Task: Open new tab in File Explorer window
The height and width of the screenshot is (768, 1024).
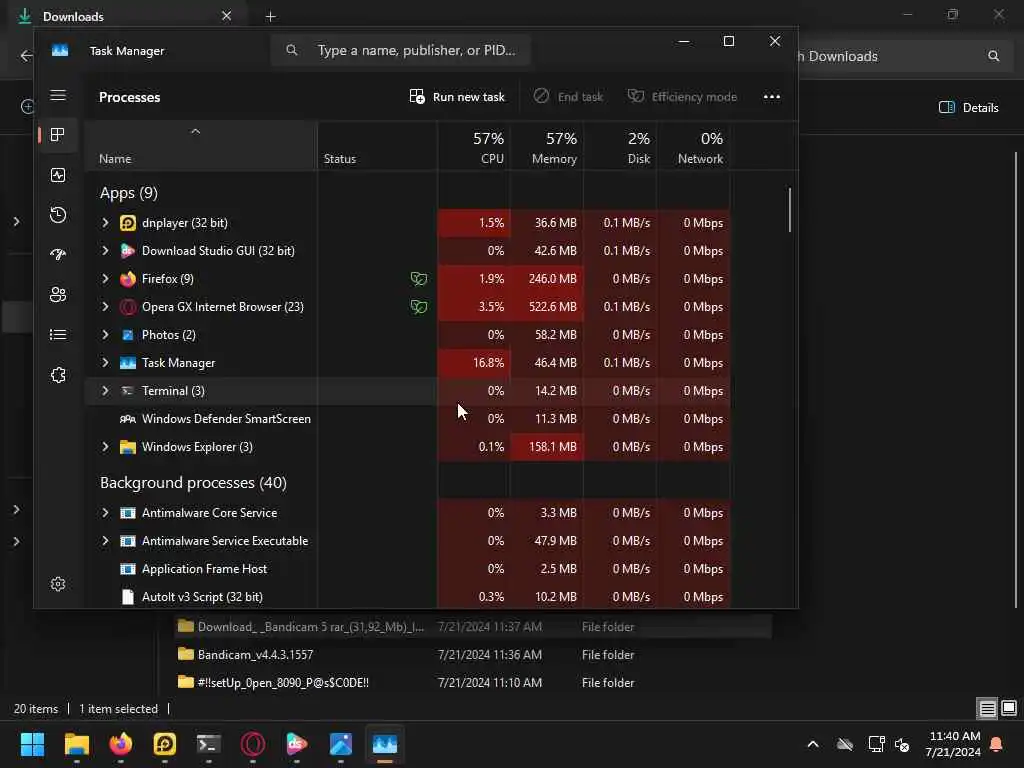Action: (x=270, y=16)
